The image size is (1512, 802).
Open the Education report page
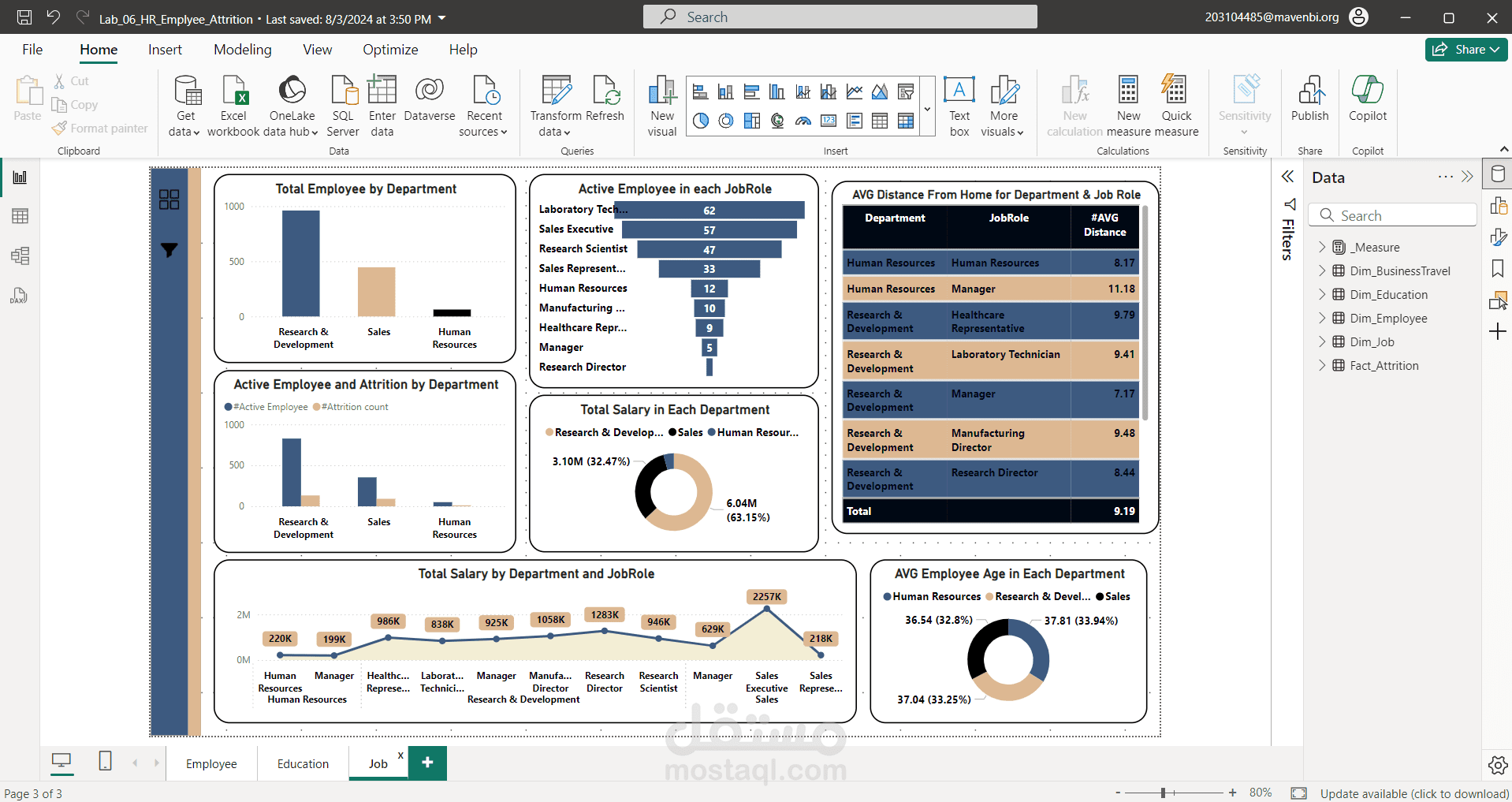[x=303, y=763]
